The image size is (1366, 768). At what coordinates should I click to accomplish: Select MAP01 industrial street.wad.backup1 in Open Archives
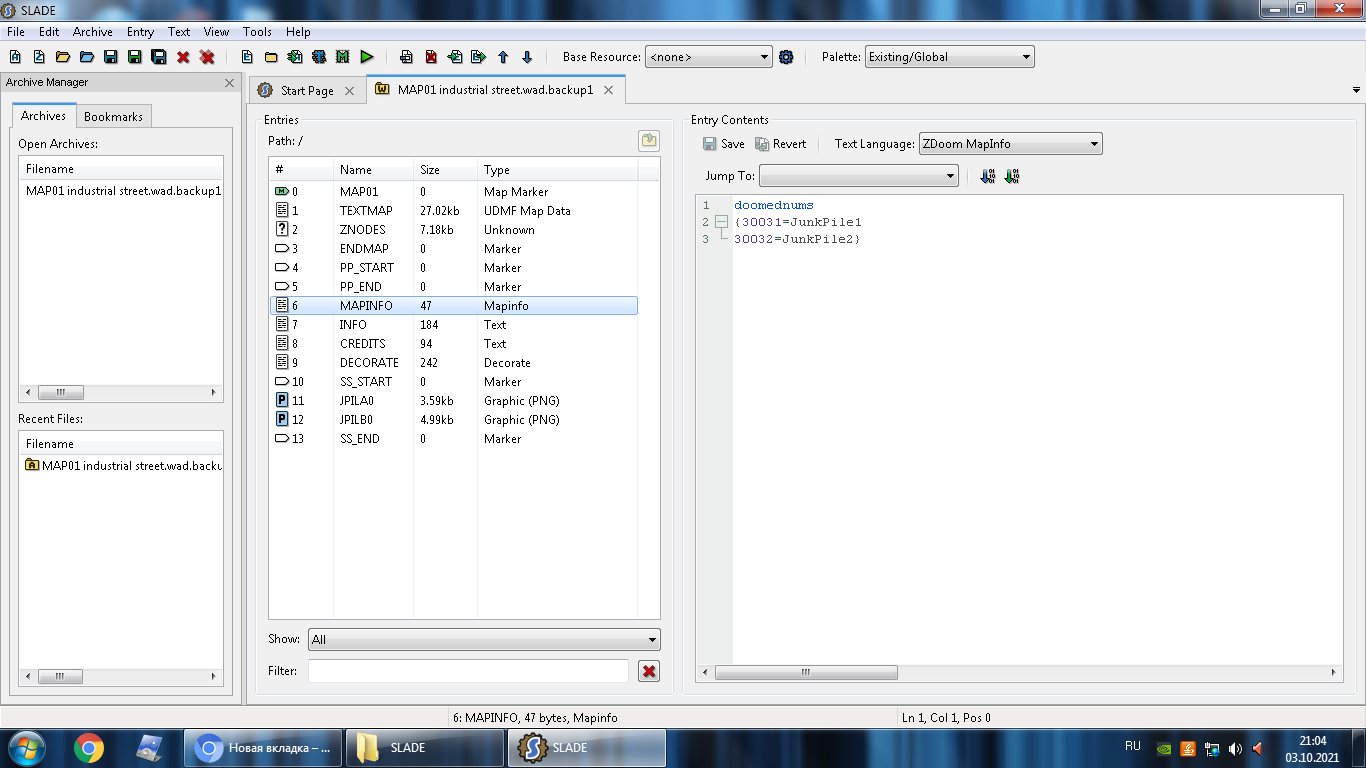tap(122, 191)
